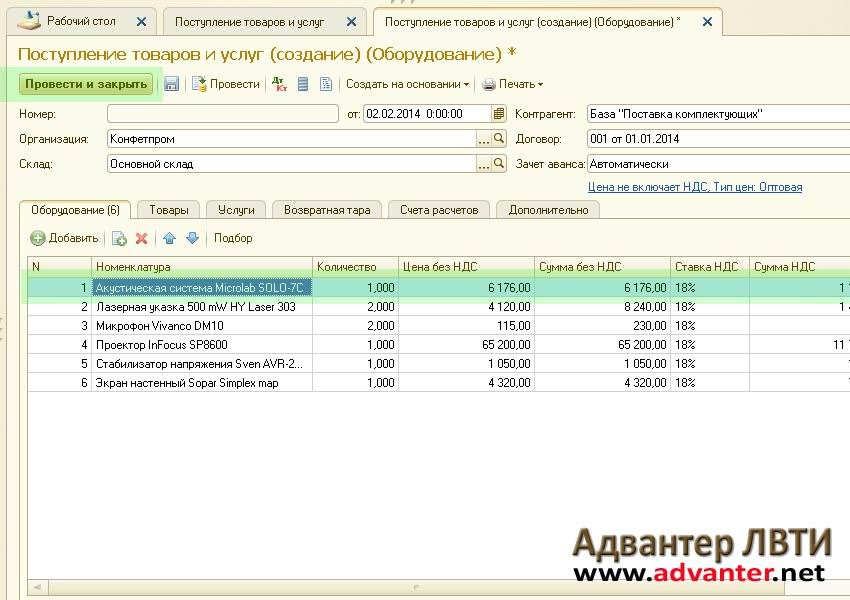Click the green Добавить plus button
The width and height of the screenshot is (850, 600).
[65, 238]
